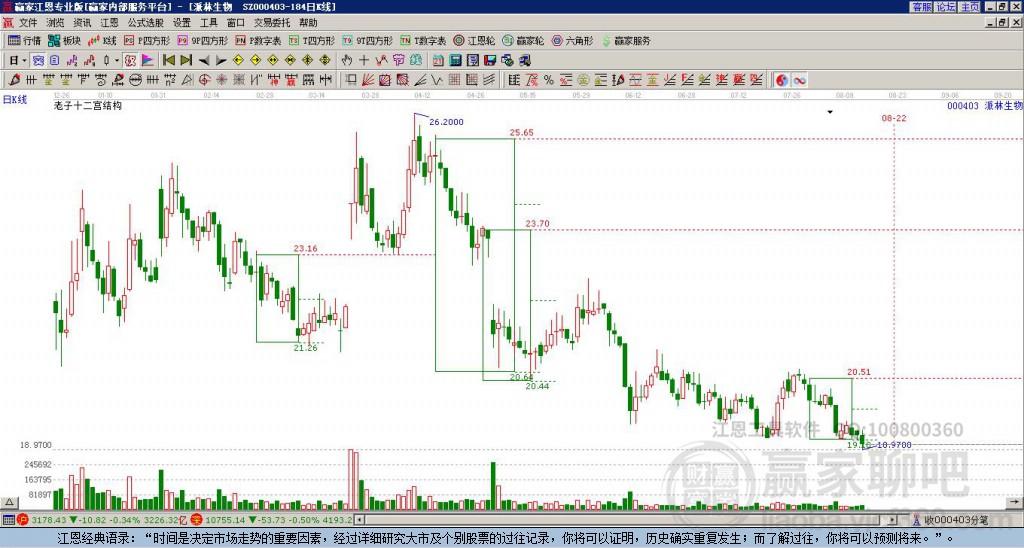The height and width of the screenshot is (548, 1024).
Task: Select the percent % retracement tool
Action: (x=549, y=80)
